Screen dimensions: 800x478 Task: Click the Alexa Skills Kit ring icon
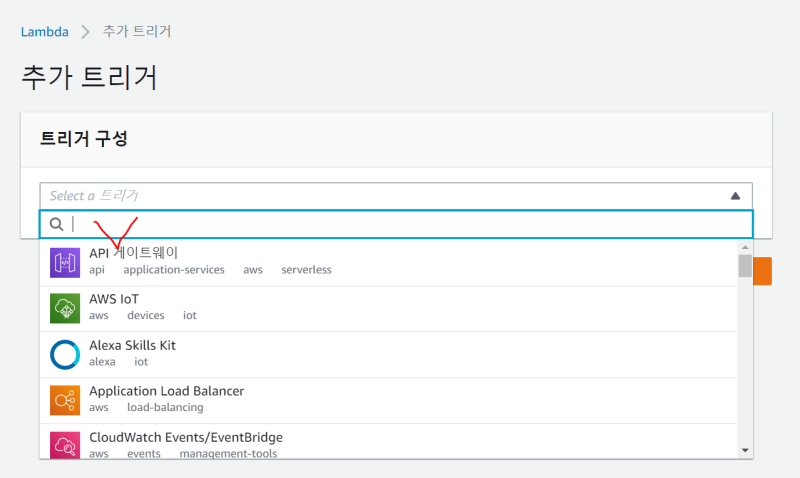pos(65,354)
